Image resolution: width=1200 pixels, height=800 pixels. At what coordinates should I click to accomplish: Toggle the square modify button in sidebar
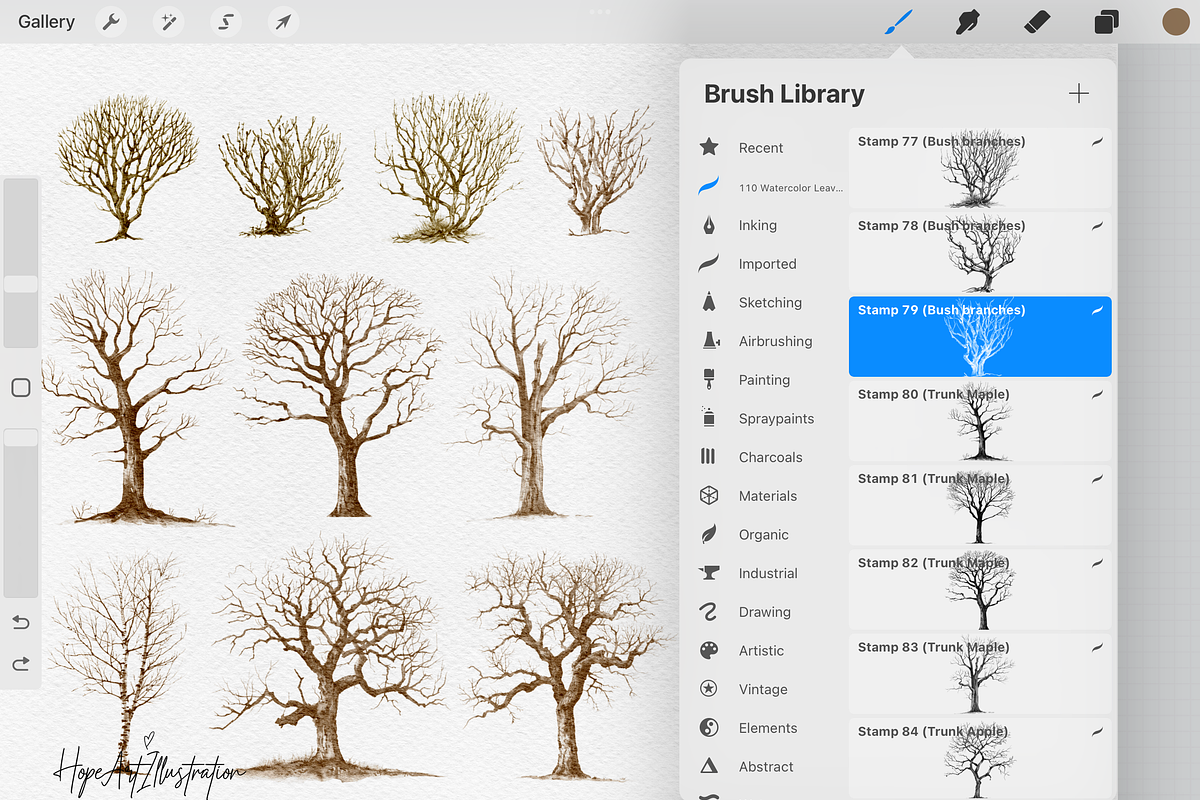tap(21, 388)
